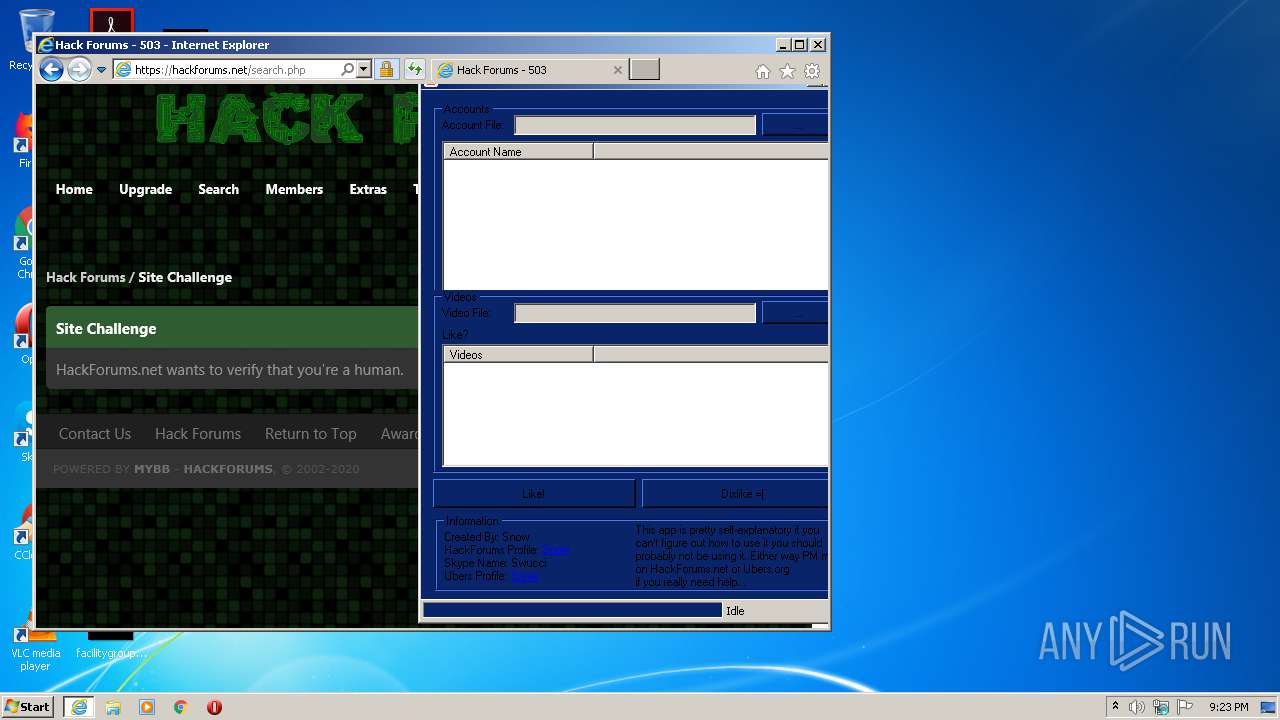Click the Hack Forums breadcrumb link

coord(85,277)
